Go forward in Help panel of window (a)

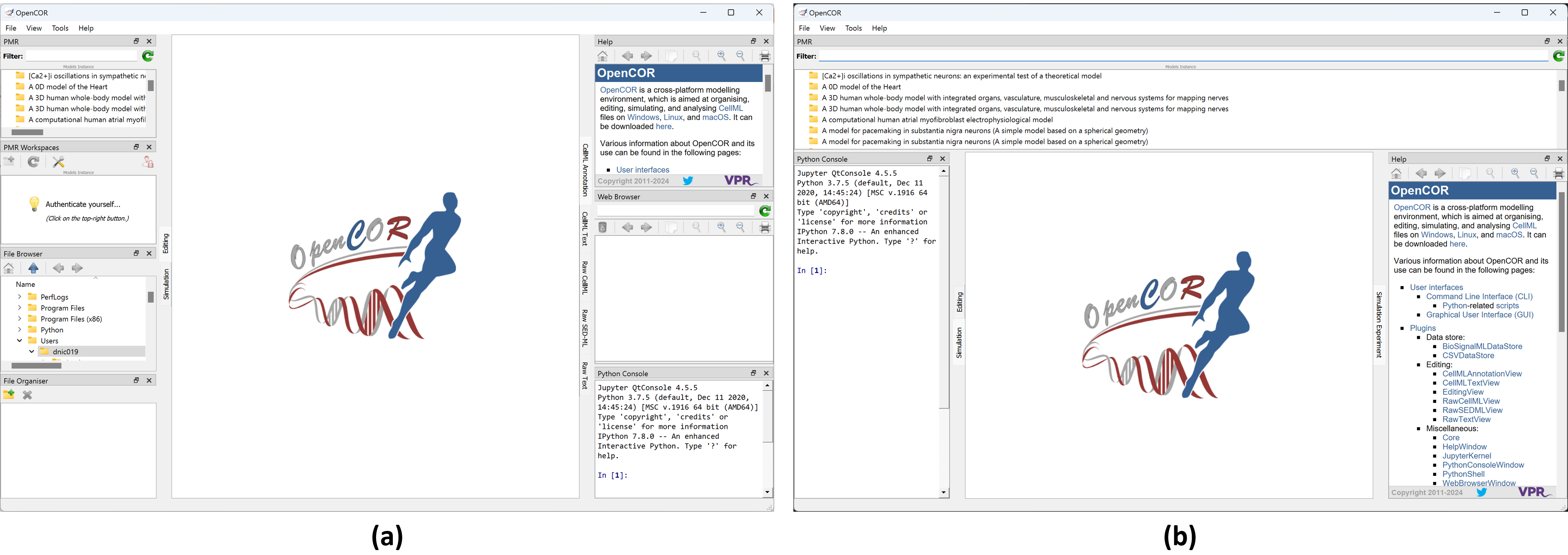point(646,56)
